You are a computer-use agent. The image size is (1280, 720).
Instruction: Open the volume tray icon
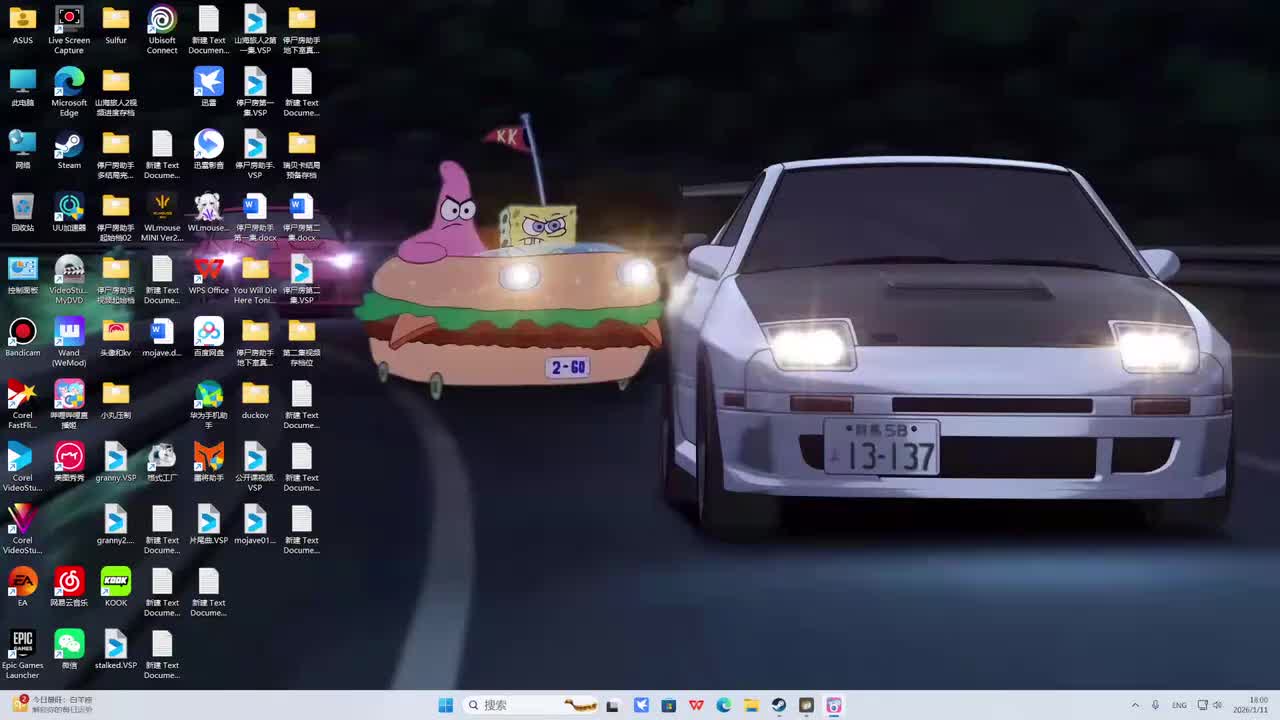pyautogui.click(x=1218, y=705)
